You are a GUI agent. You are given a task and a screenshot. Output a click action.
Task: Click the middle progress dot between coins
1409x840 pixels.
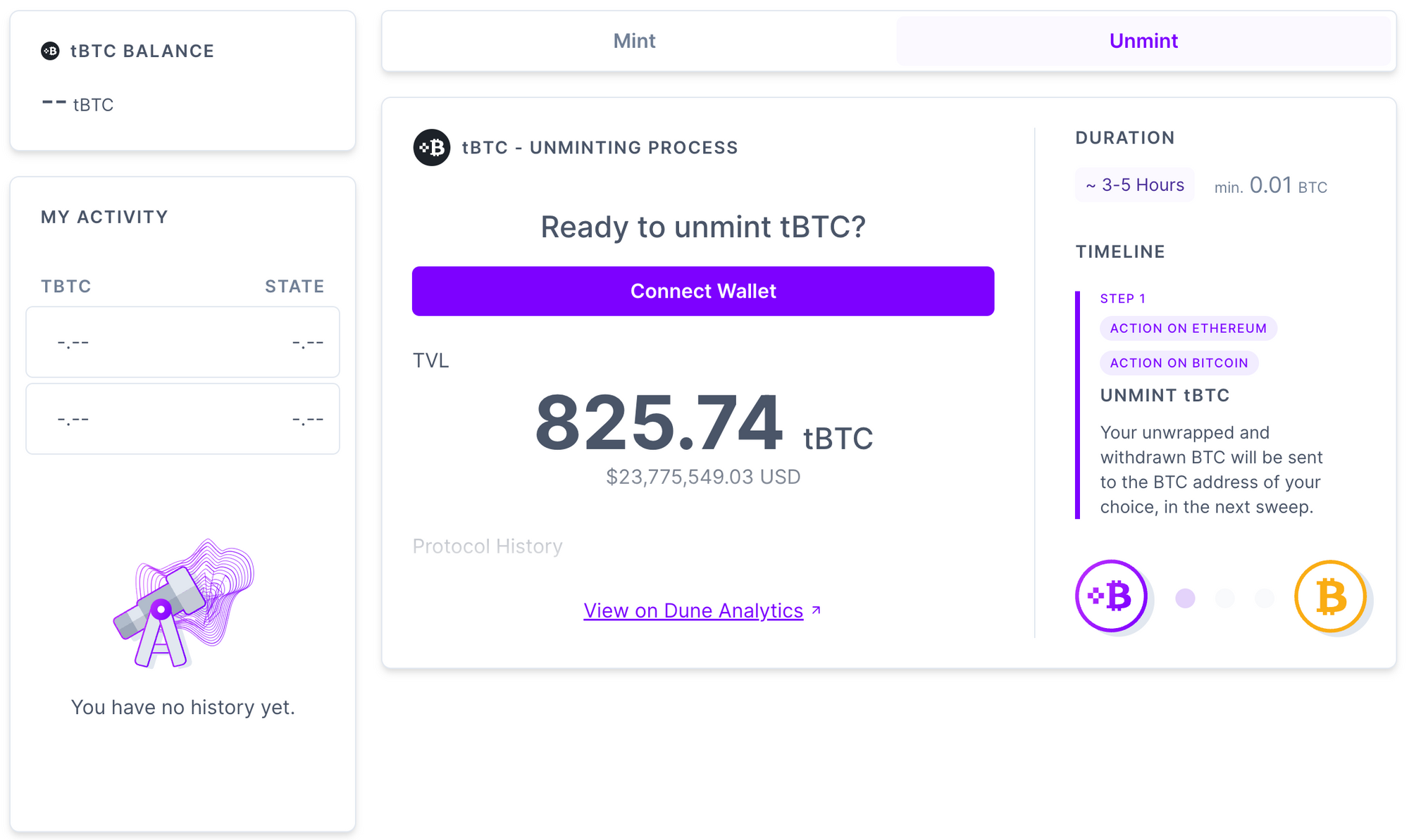pos(1225,598)
